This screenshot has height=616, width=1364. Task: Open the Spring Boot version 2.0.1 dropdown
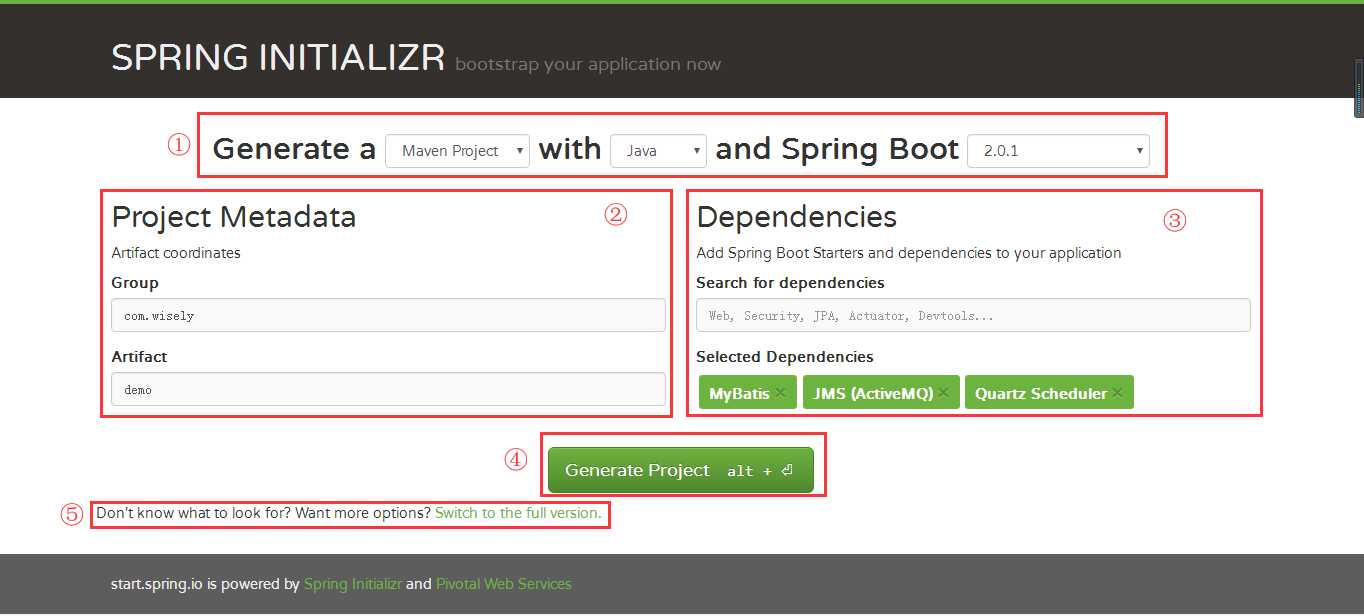pyautogui.click(x=1058, y=151)
